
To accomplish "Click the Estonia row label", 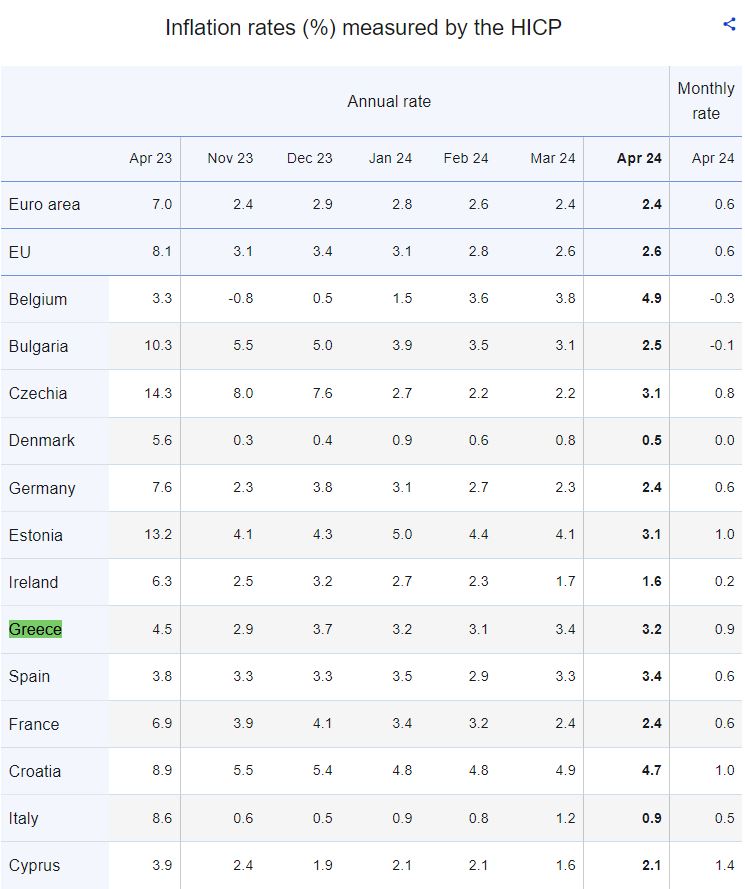I will [36, 535].
